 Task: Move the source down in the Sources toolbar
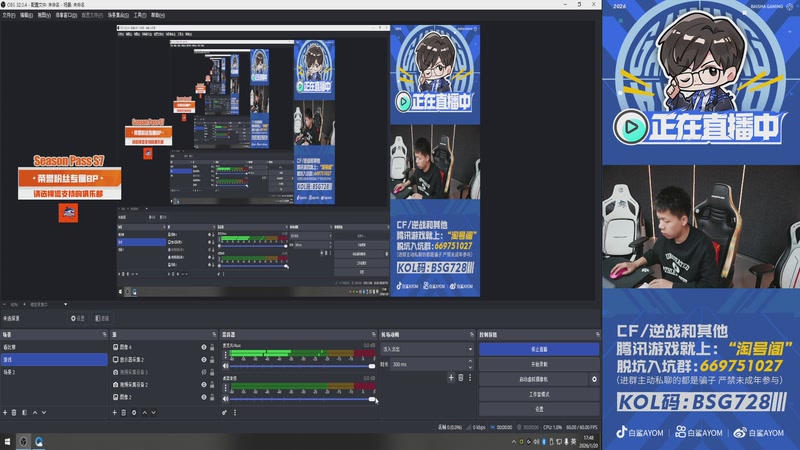(154, 412)
